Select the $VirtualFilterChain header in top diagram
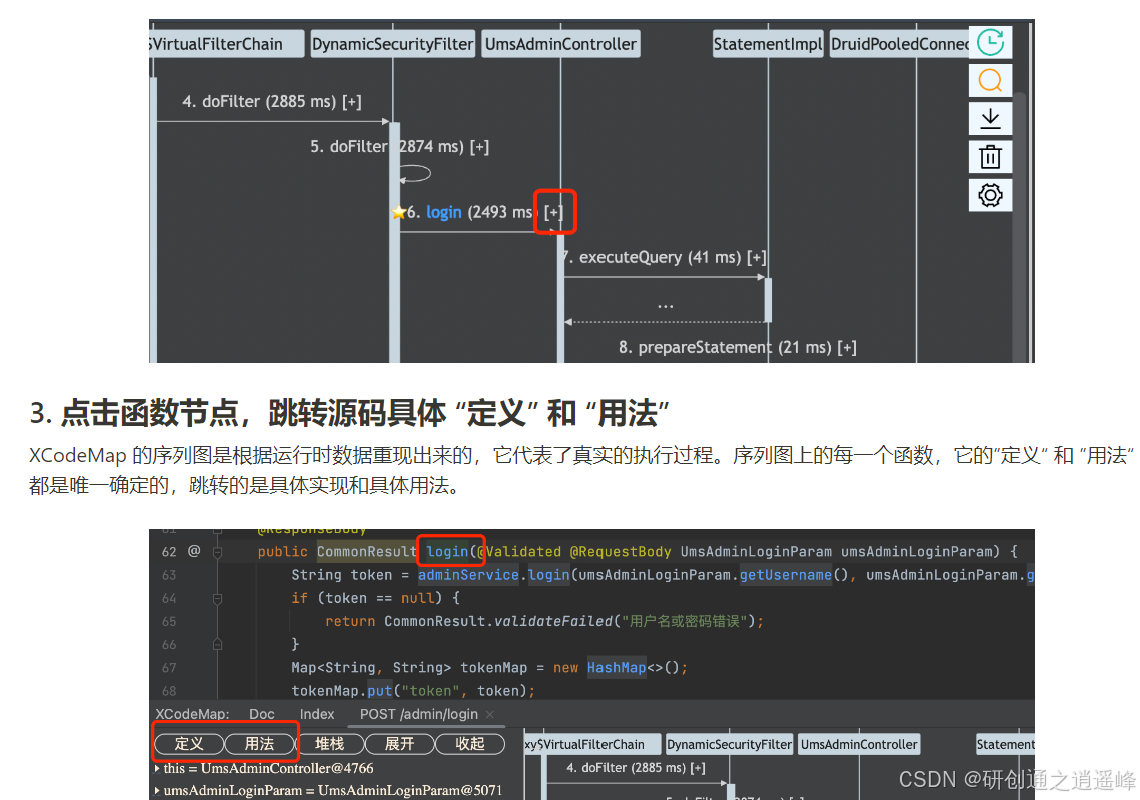This screenshot has height=800, width=1140. 227,44
